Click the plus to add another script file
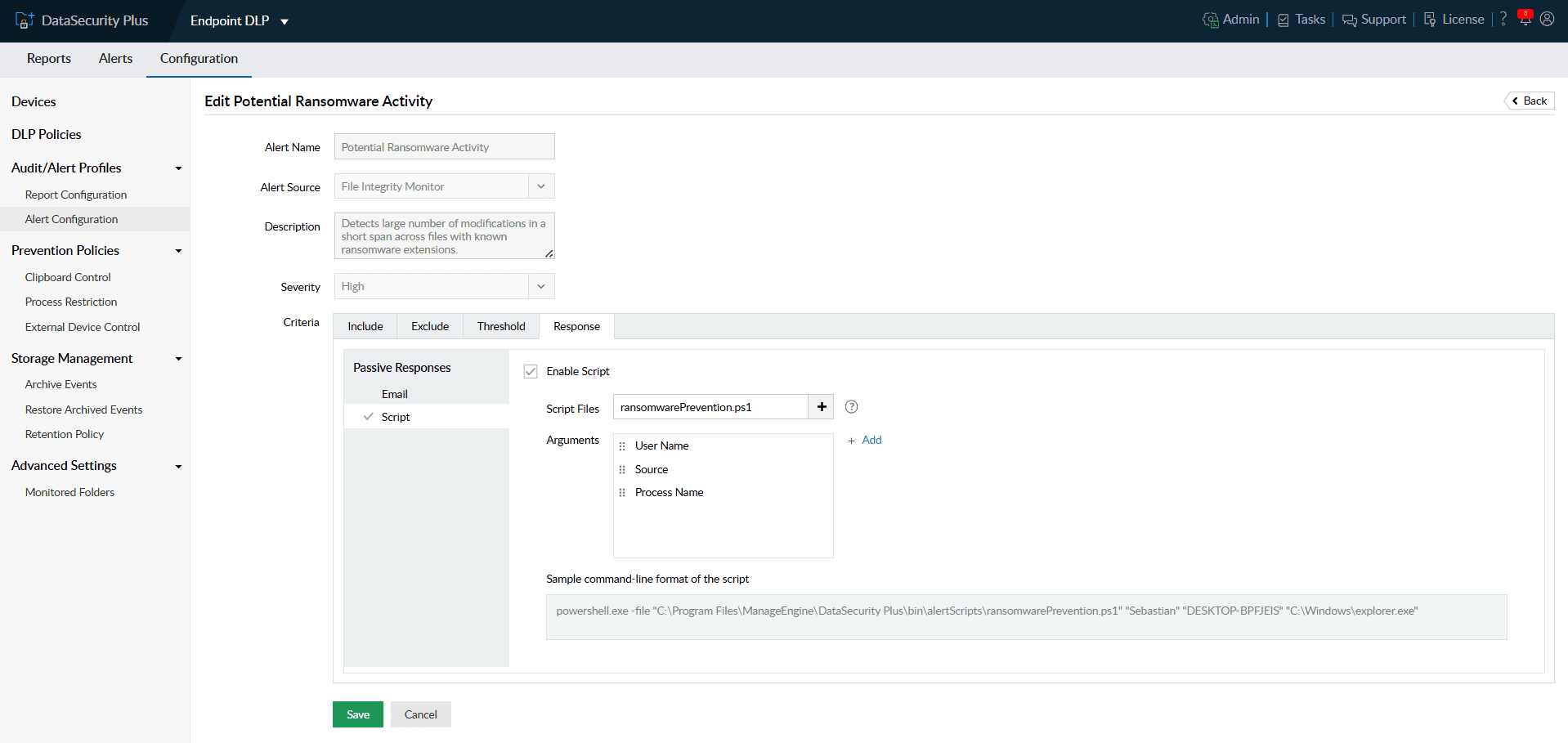Viewport: 1568px width, 743px height. pos(821,406)
